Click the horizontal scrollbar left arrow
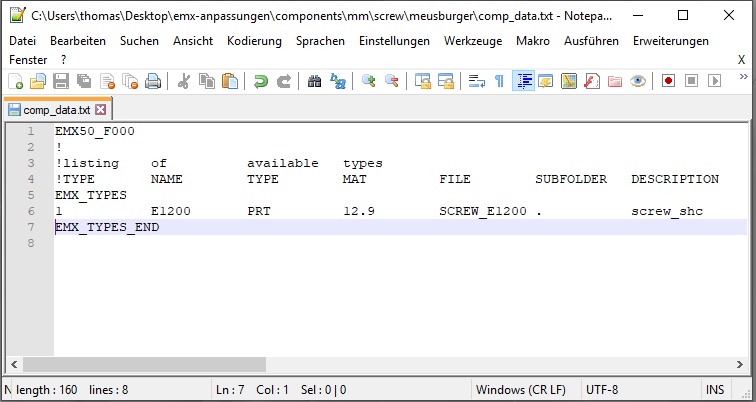Image resolution: width=756 pixels, height=402 pixels. click(14, 364)
